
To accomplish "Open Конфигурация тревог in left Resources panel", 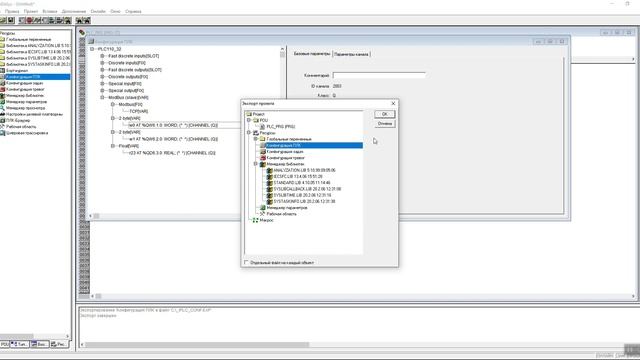I will pos(25,89).
